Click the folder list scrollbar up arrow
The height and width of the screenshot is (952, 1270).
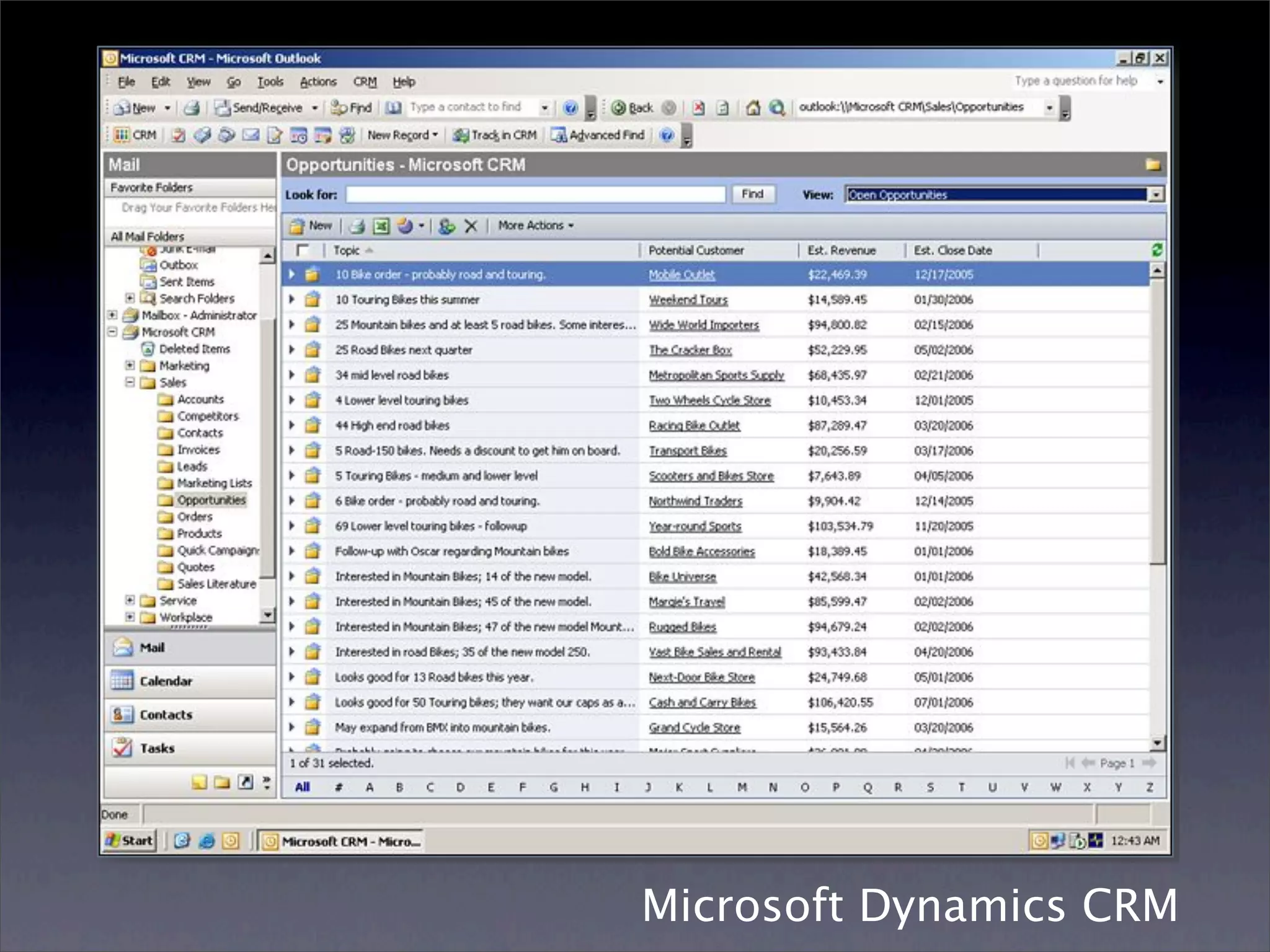tap(267, 255)
